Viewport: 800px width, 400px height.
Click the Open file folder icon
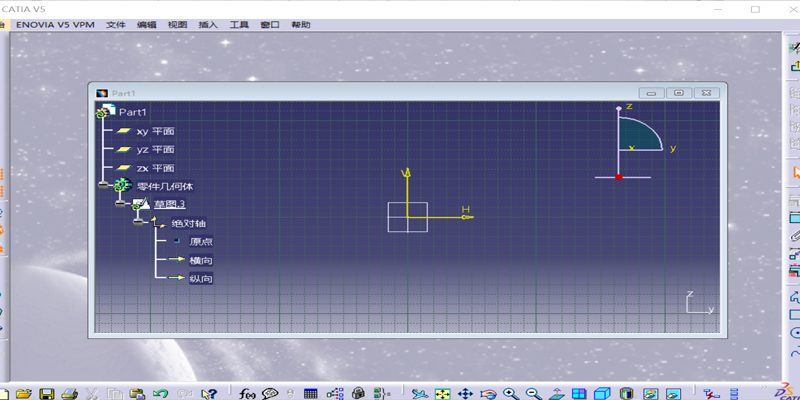(x=24, y=394)
